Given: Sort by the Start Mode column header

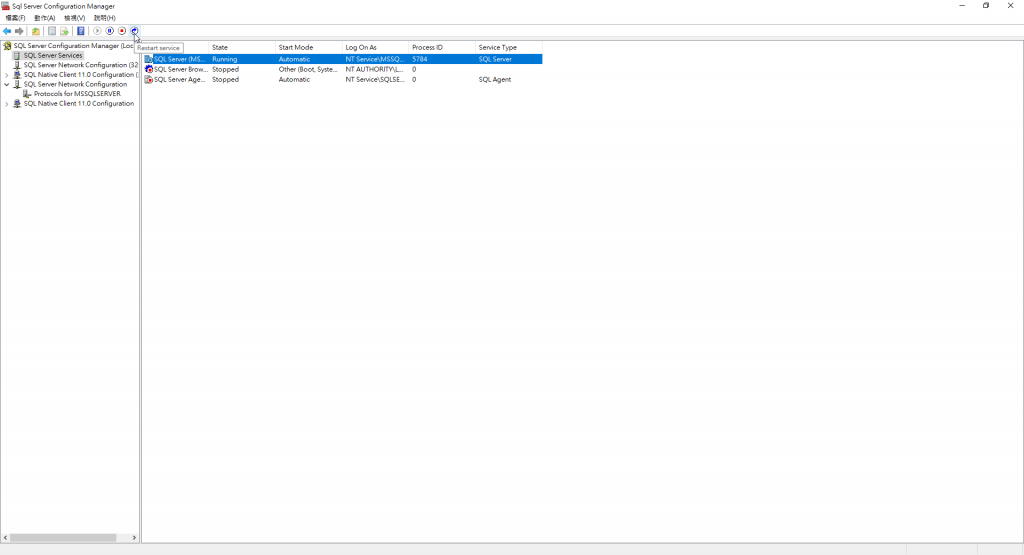Looking at the screenshot, I should pyautogui.click(x=309, y=48).
